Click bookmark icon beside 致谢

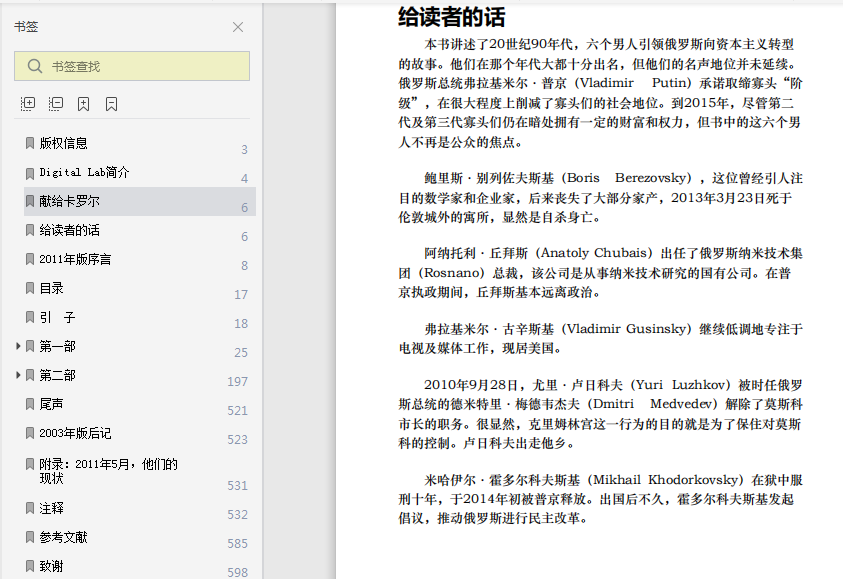click(30, 566)
